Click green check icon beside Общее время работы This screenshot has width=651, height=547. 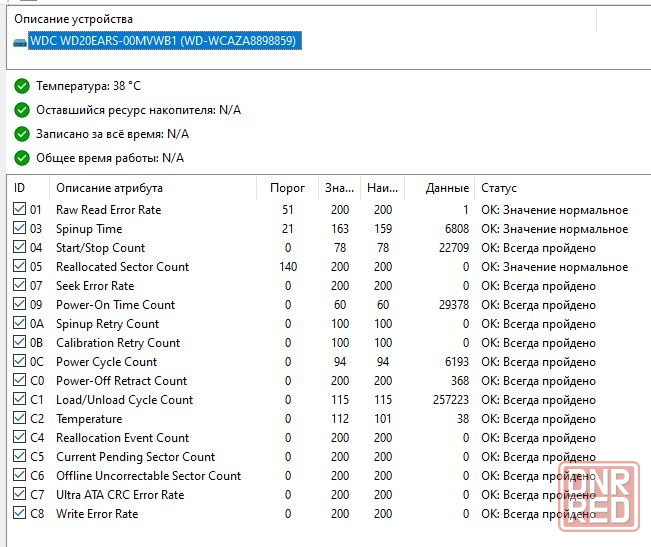point(22,158)
